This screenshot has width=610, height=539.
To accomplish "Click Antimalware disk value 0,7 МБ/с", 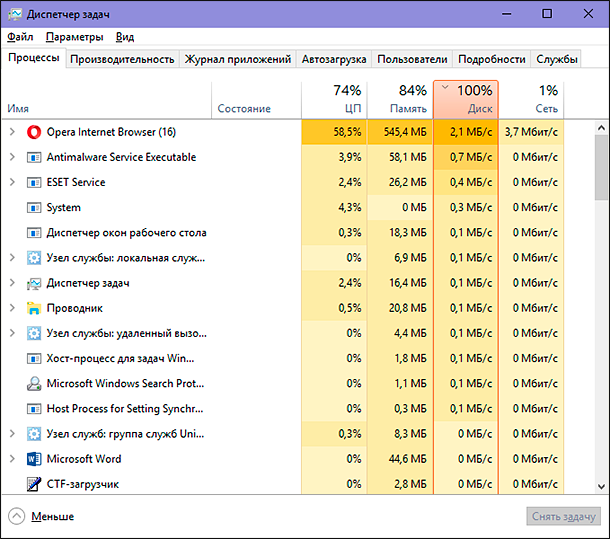I will 471,157.
